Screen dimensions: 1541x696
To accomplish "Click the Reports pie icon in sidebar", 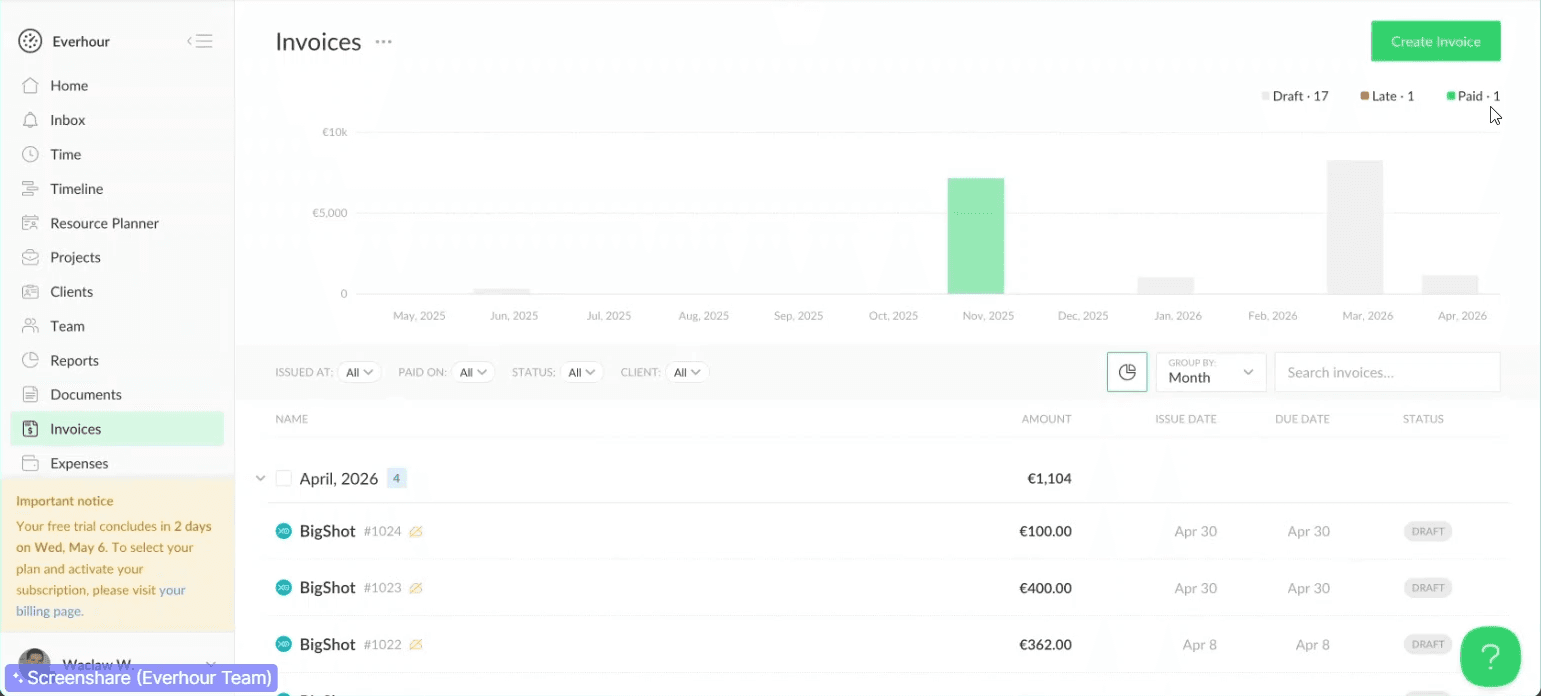I will pyautogui.click(x=30, y=360).
